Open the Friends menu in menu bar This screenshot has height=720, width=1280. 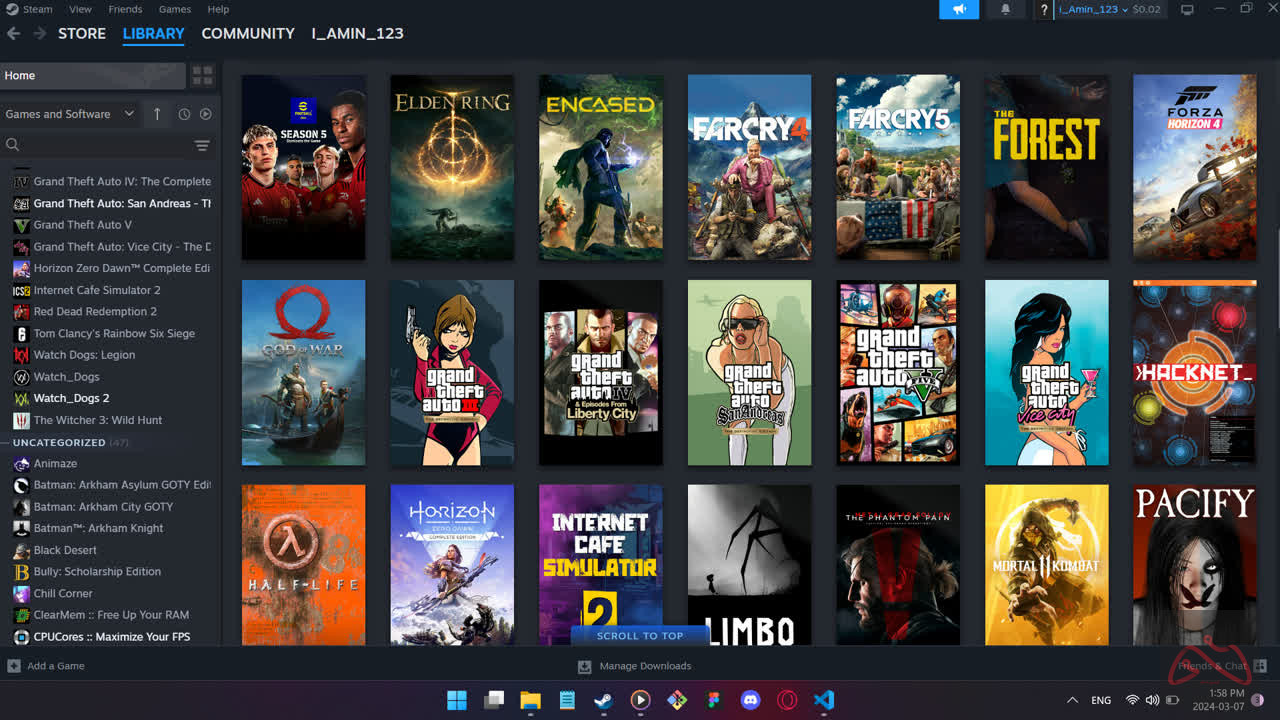click(x=125, y=9)
